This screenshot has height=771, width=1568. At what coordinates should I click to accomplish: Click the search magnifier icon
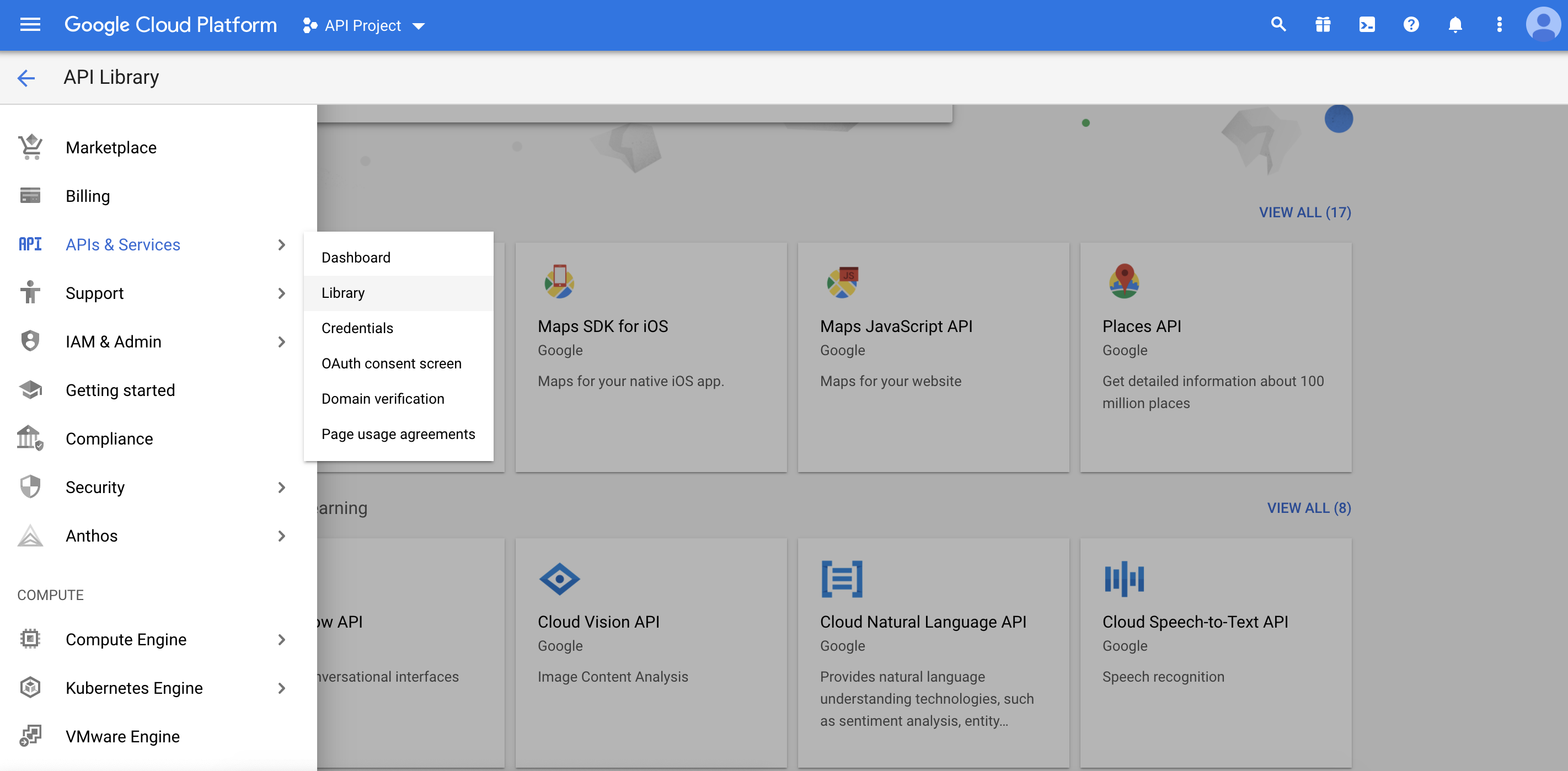1278,25
